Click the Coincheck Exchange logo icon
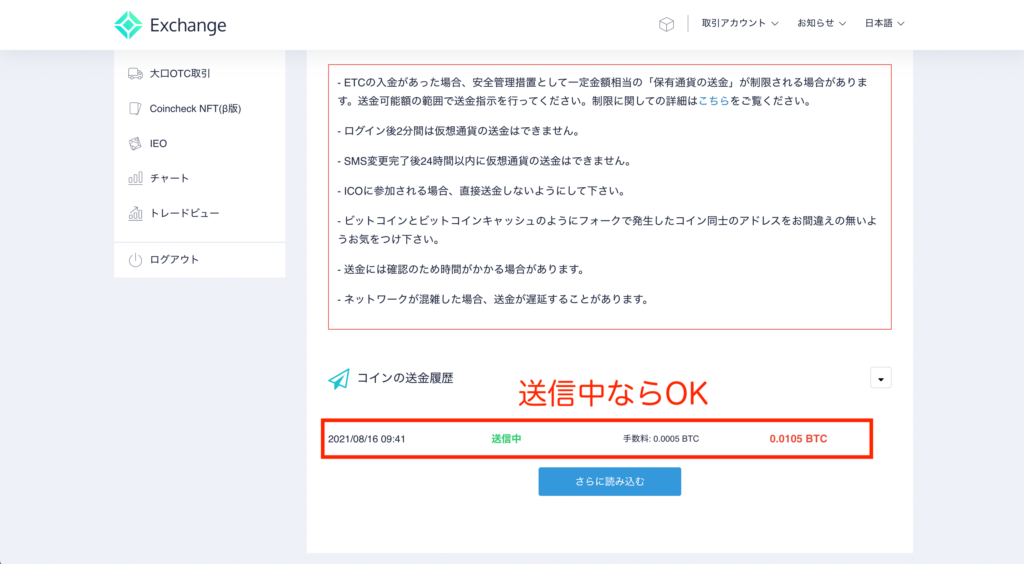Viewport: 1024px width, 564px height. point(128,25)
